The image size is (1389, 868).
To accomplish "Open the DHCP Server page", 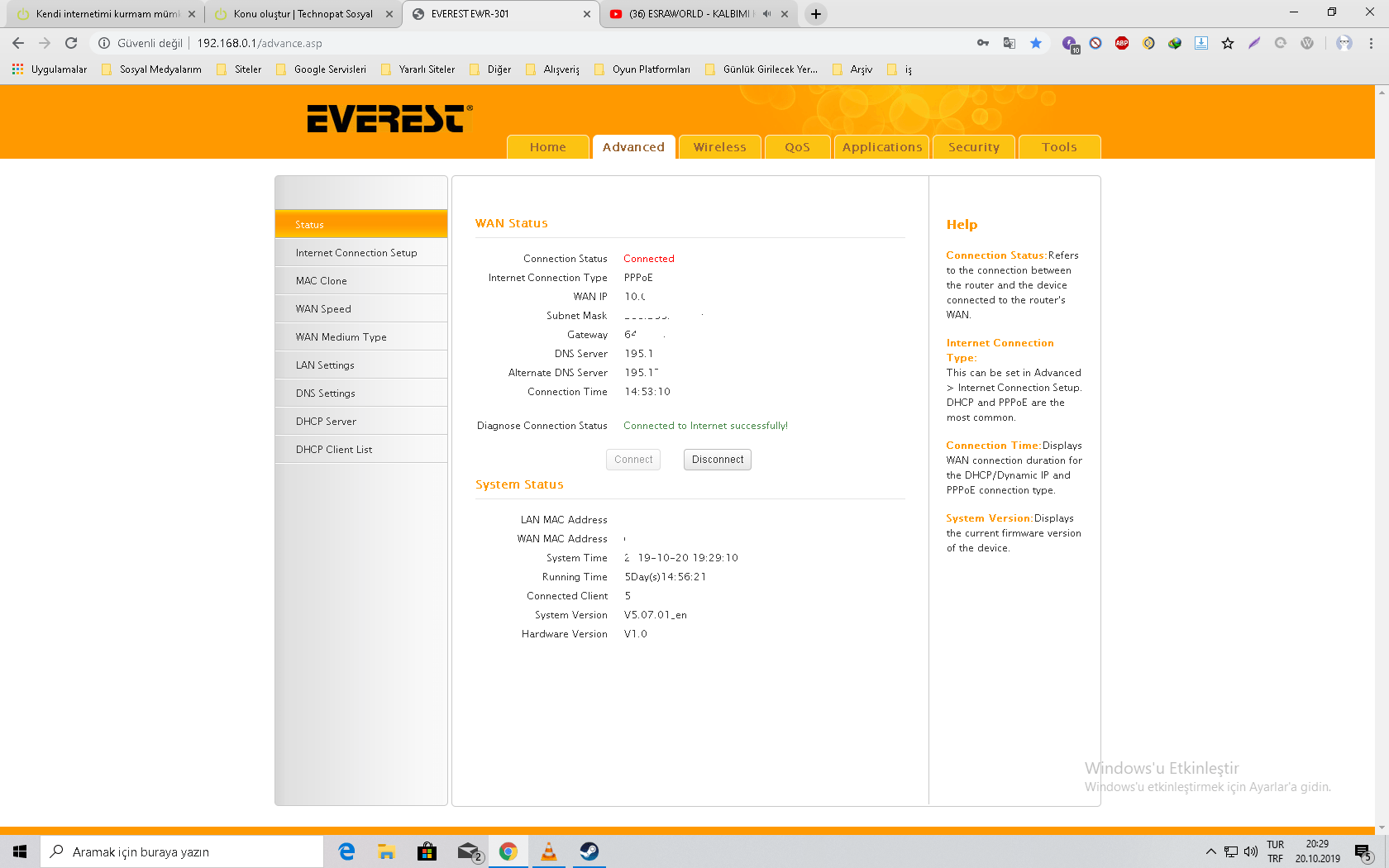I will (361, 421).
